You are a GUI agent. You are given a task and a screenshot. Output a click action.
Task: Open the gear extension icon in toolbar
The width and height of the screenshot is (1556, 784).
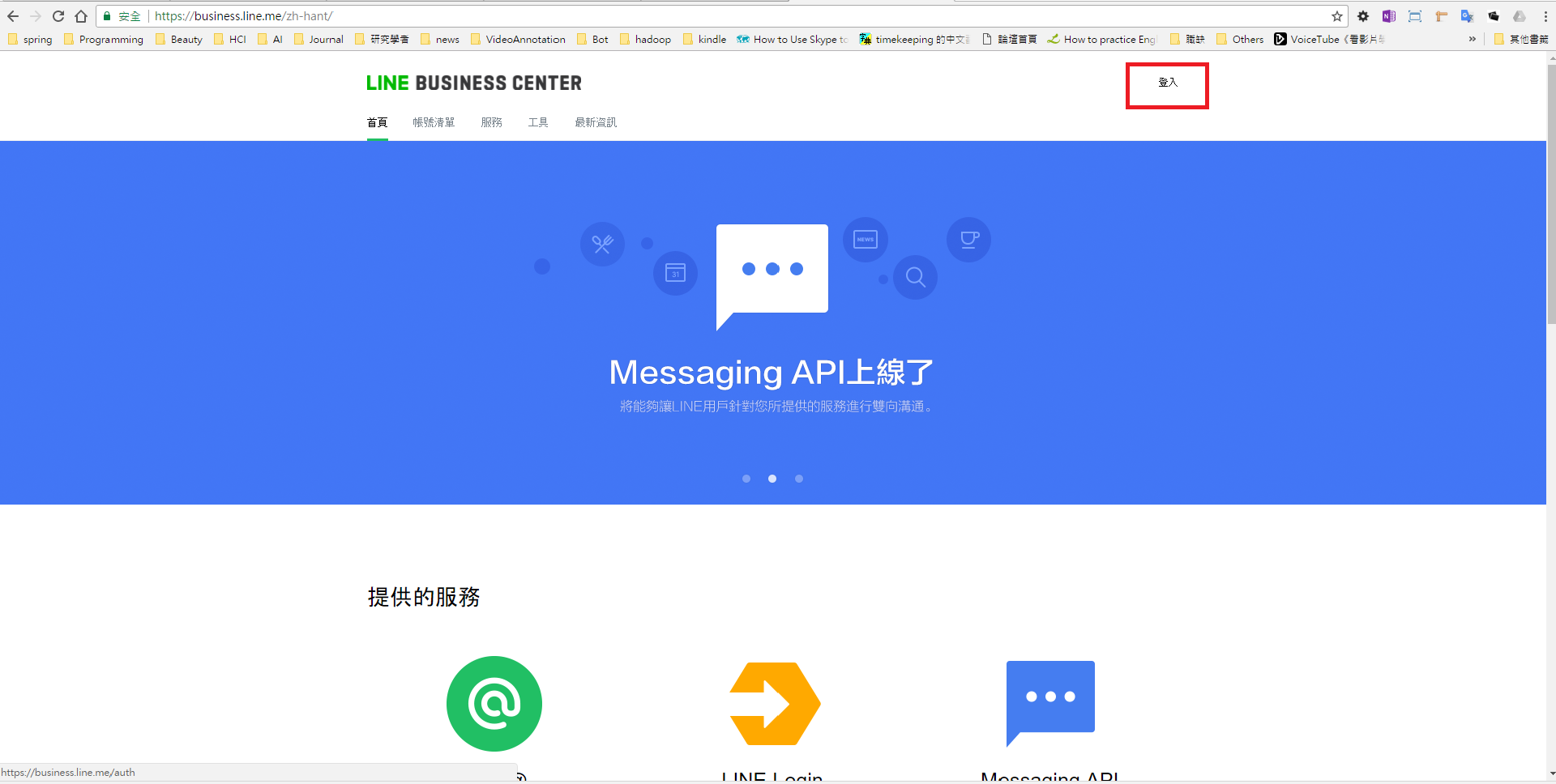[1363, 16]
